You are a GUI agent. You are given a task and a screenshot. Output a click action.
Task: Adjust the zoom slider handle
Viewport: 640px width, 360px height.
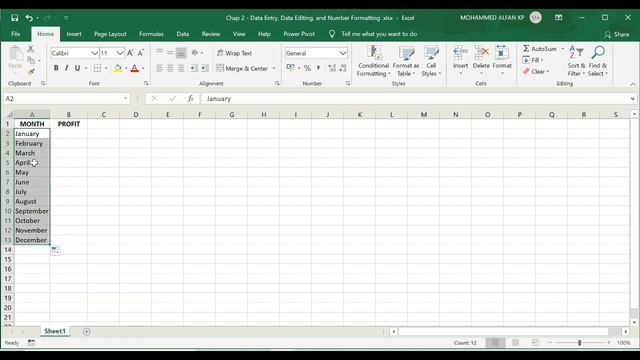click(579, 343)
